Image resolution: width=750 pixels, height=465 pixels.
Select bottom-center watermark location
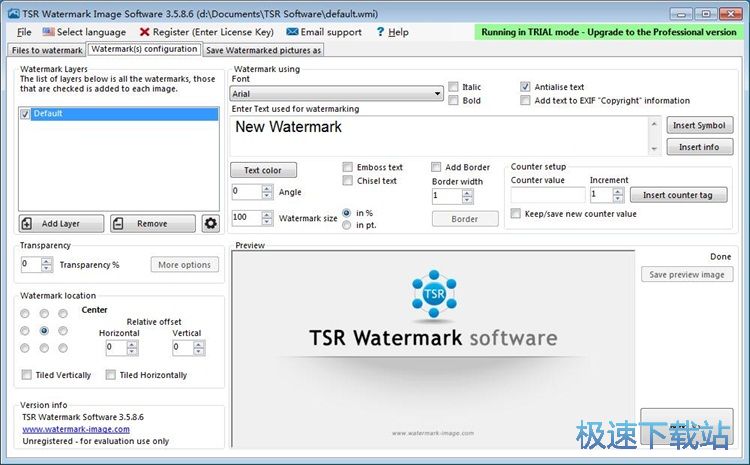[44, 348]
